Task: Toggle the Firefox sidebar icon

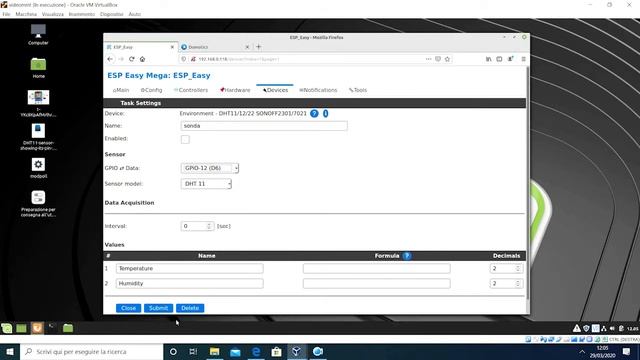Action: click(x=499, y=59)
